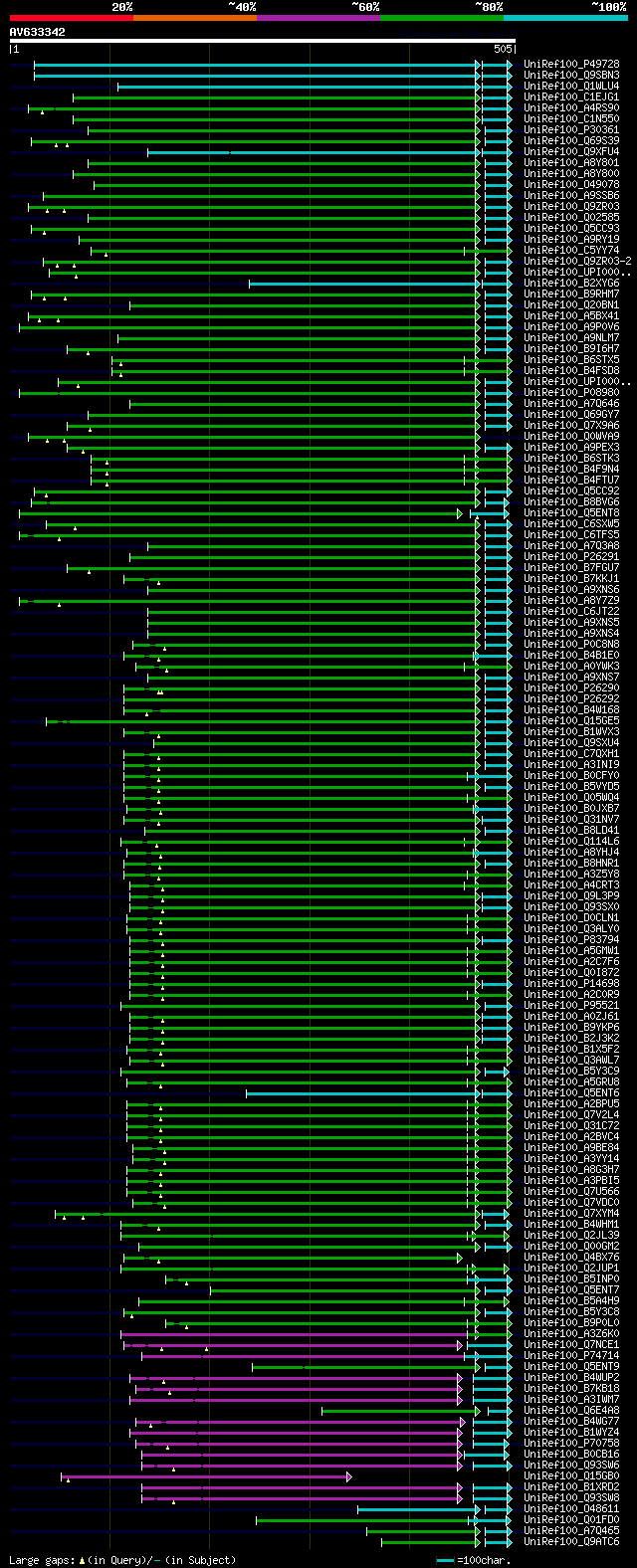This screenshot has height=1568, width=637.
Task: Select hit label UniRef100_B6STX5
Action: pyautogui.click(x=571, y=360)
